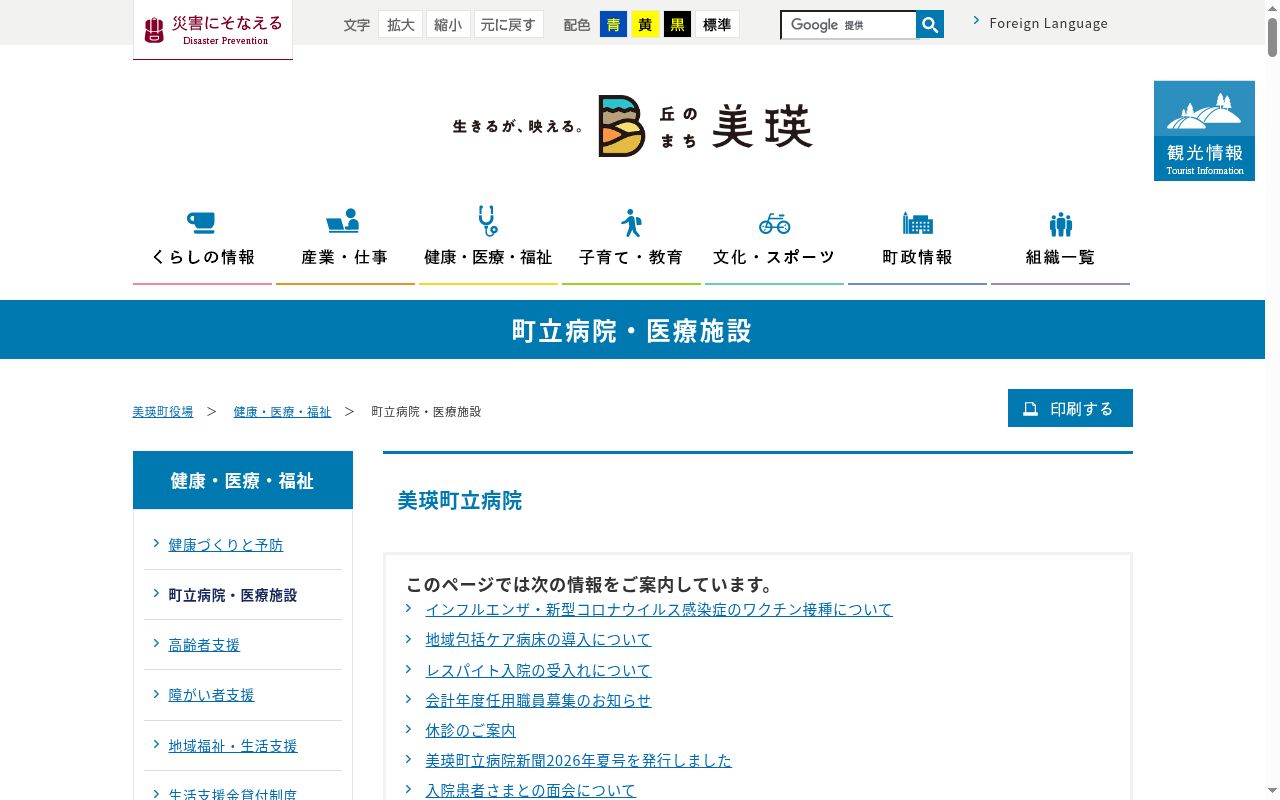Open the Tourist Information hills icon

(1204, 131)
